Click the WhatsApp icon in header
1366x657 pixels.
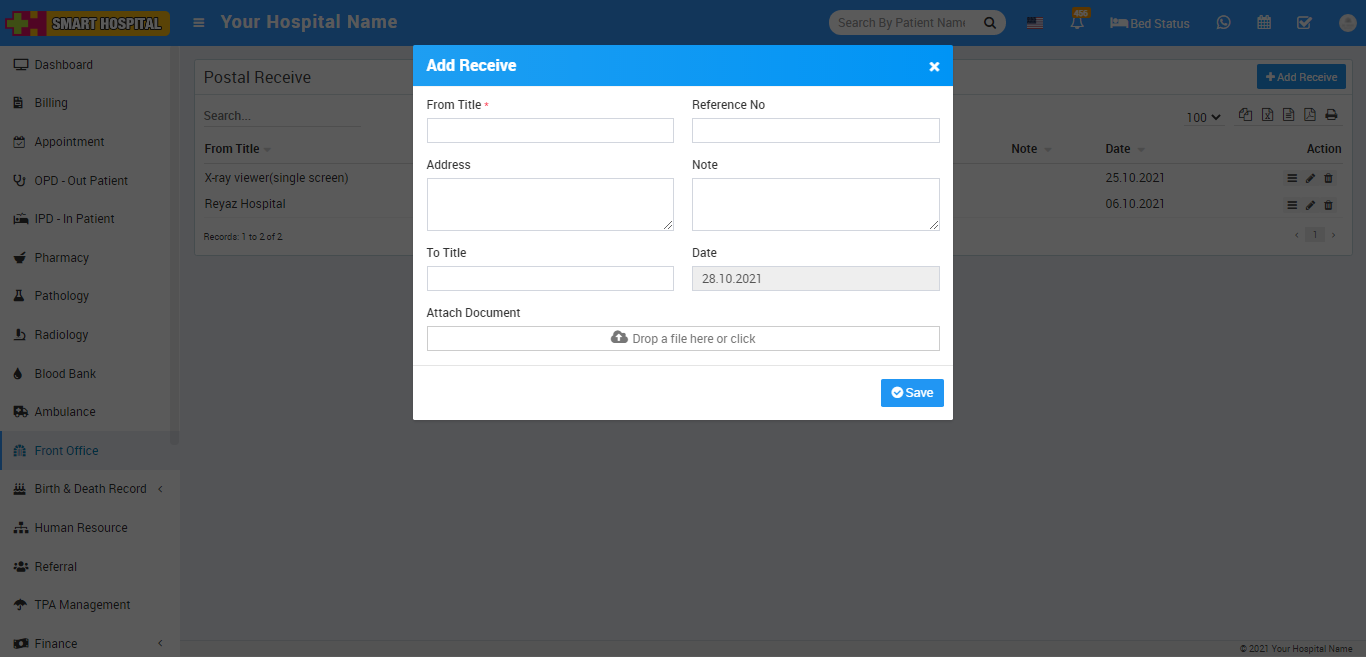click(1223, 23)
